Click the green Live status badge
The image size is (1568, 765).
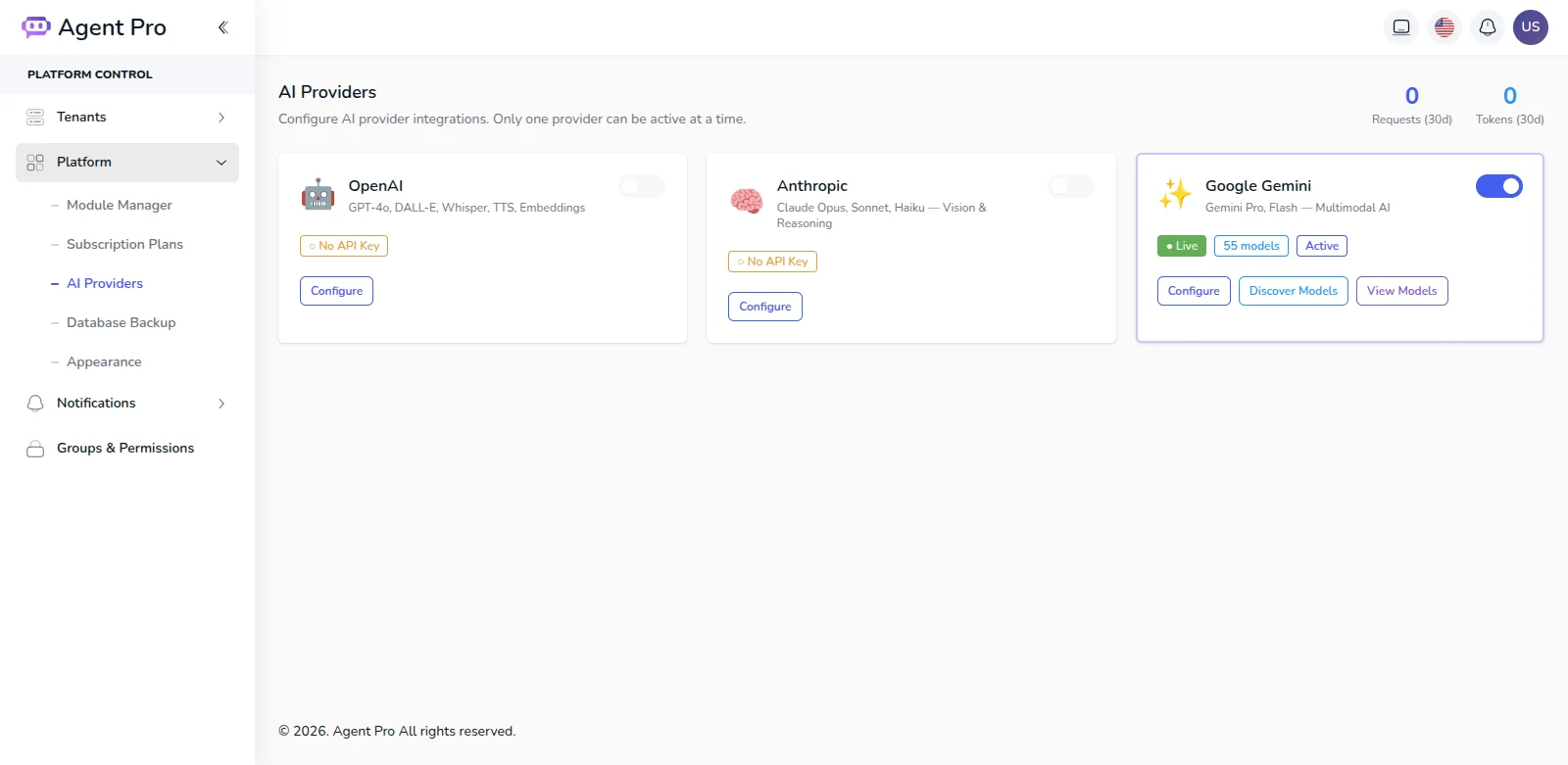coord(1182,246)
